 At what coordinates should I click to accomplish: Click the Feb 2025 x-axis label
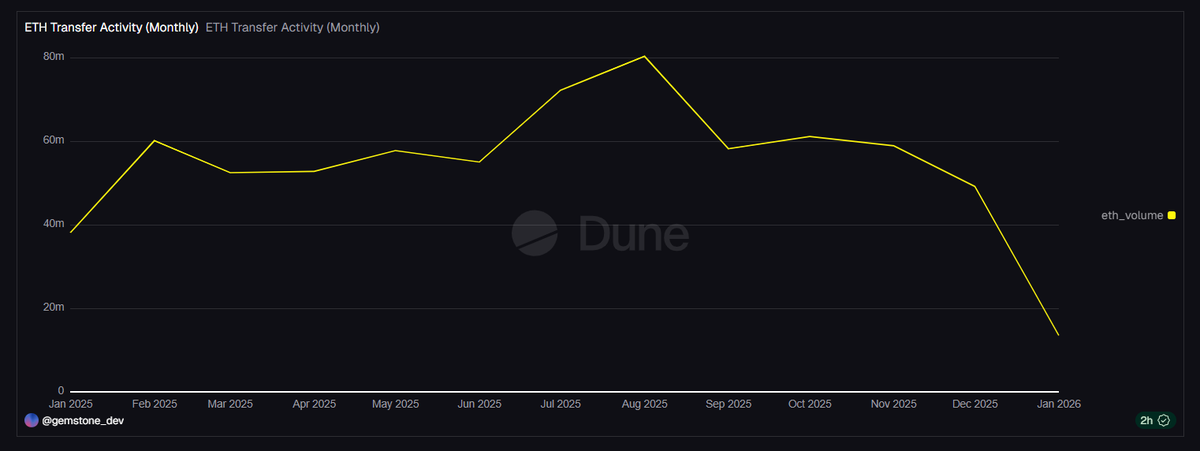coord(154,404)
